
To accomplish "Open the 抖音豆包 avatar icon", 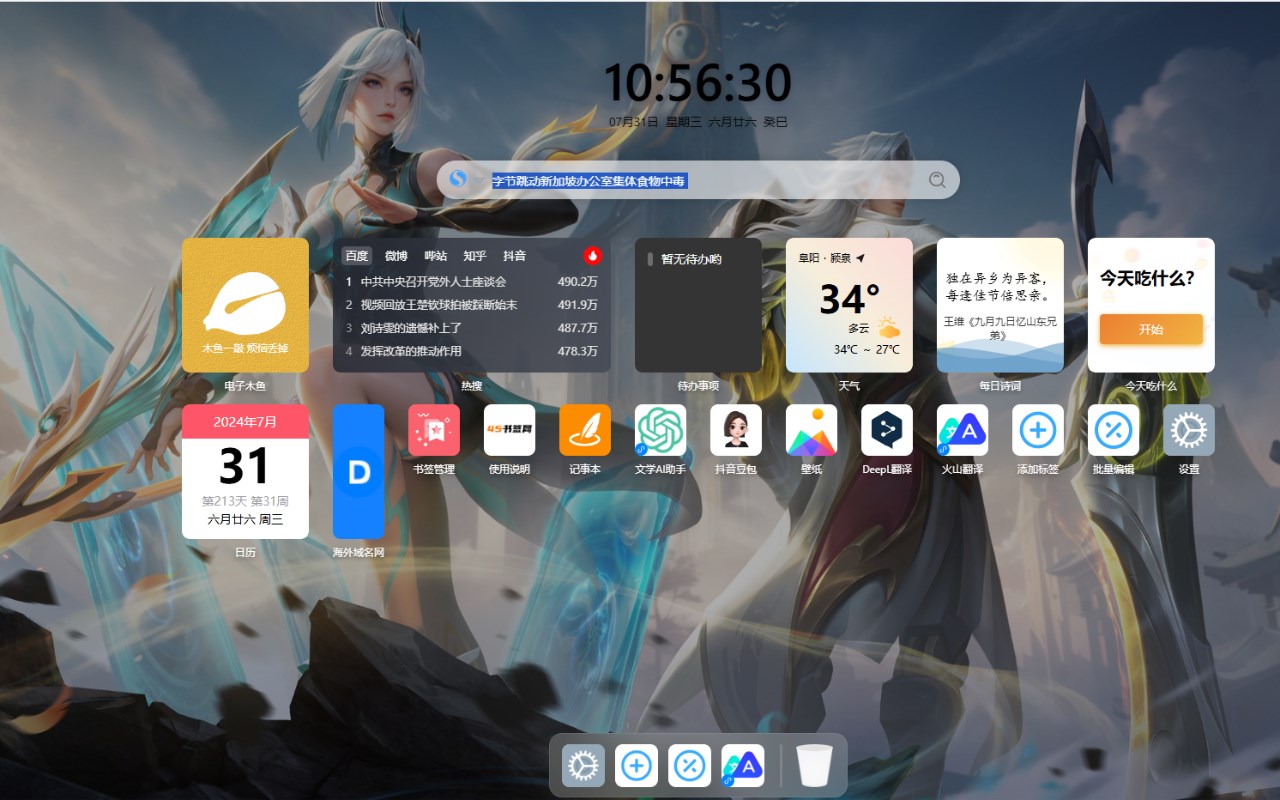I will click(x=736, y=430).
